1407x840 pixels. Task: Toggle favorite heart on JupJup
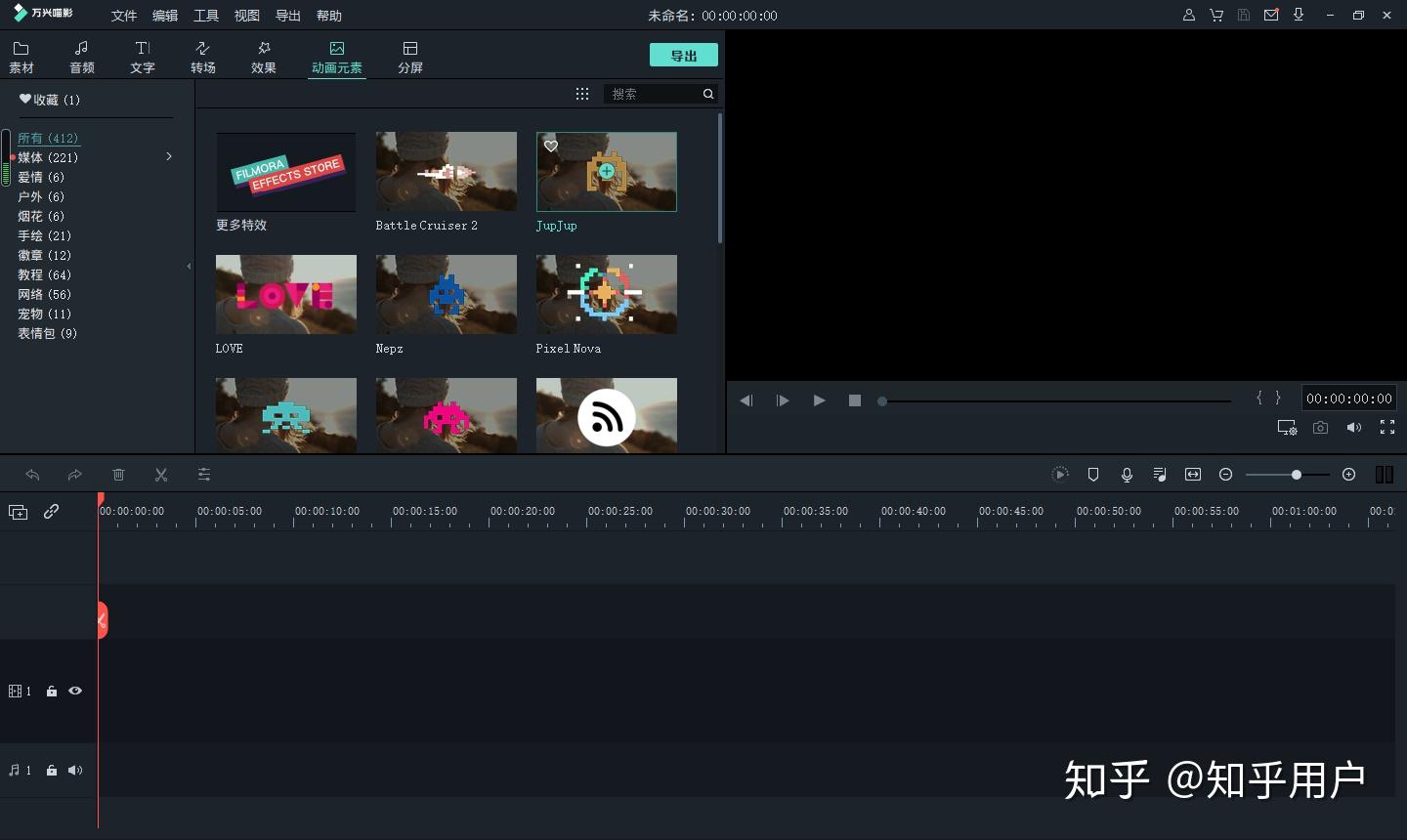(x=551, y=146)
